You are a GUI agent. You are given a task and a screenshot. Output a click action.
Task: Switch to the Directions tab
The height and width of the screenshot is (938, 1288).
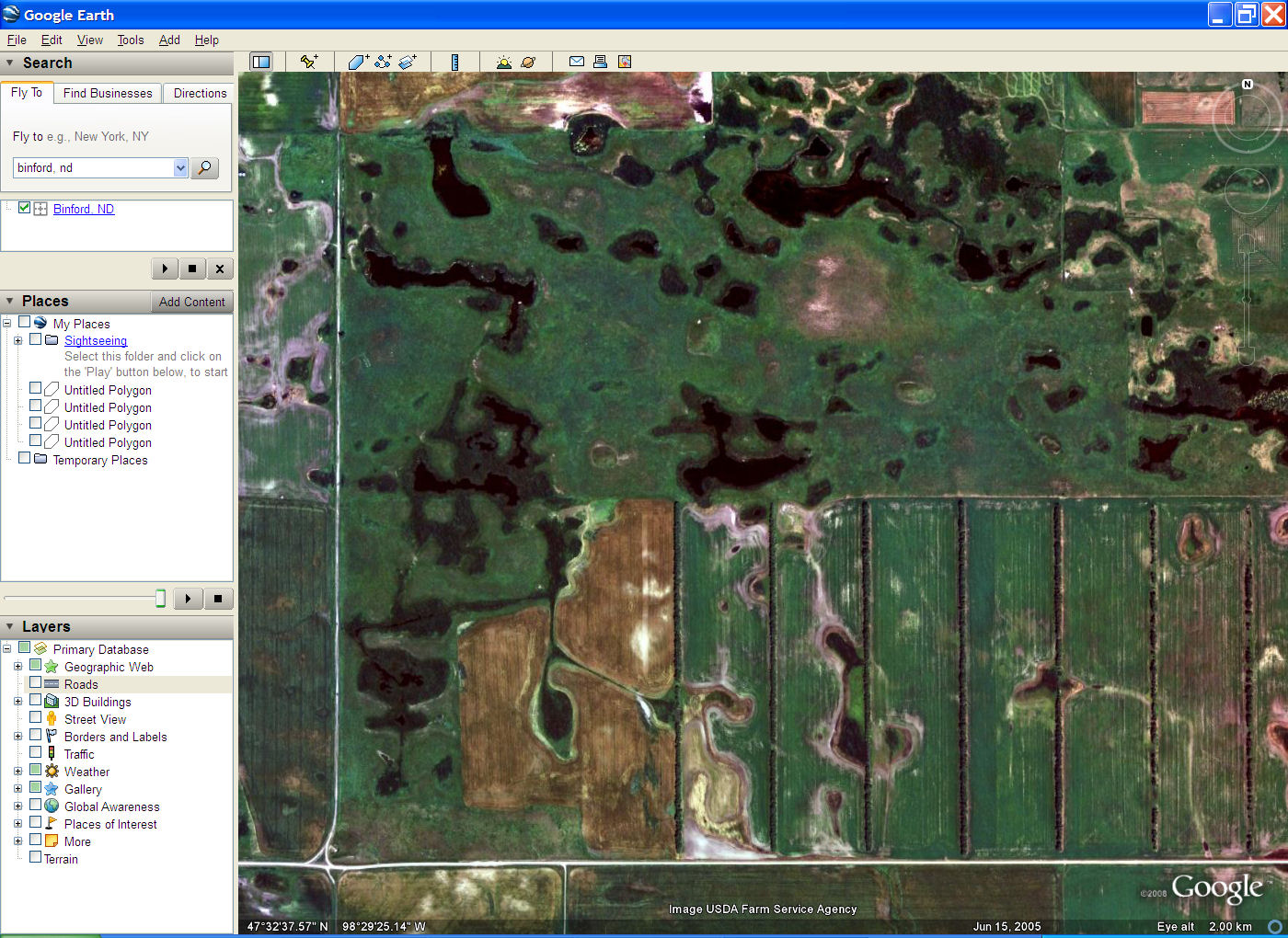coord(200,93)
